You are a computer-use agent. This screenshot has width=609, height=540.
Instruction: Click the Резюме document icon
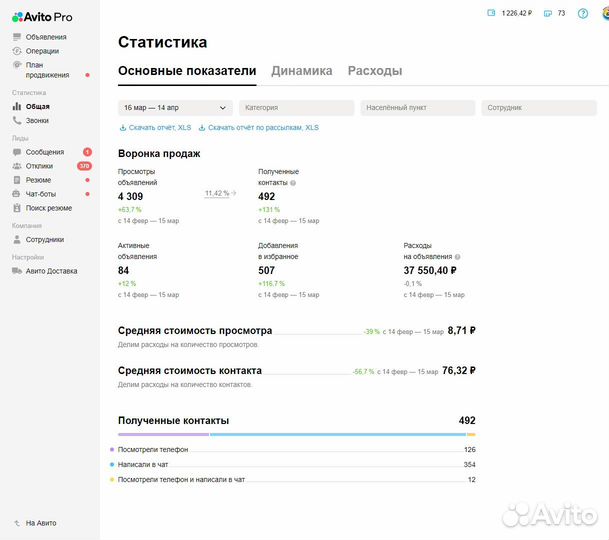point(17,180)
